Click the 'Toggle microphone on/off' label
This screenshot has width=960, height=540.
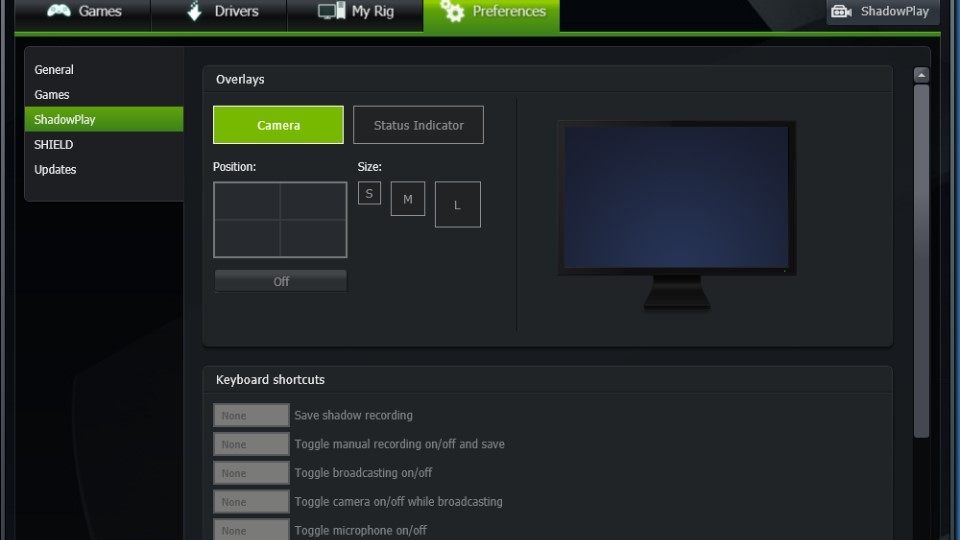click(x=361, y=530)
